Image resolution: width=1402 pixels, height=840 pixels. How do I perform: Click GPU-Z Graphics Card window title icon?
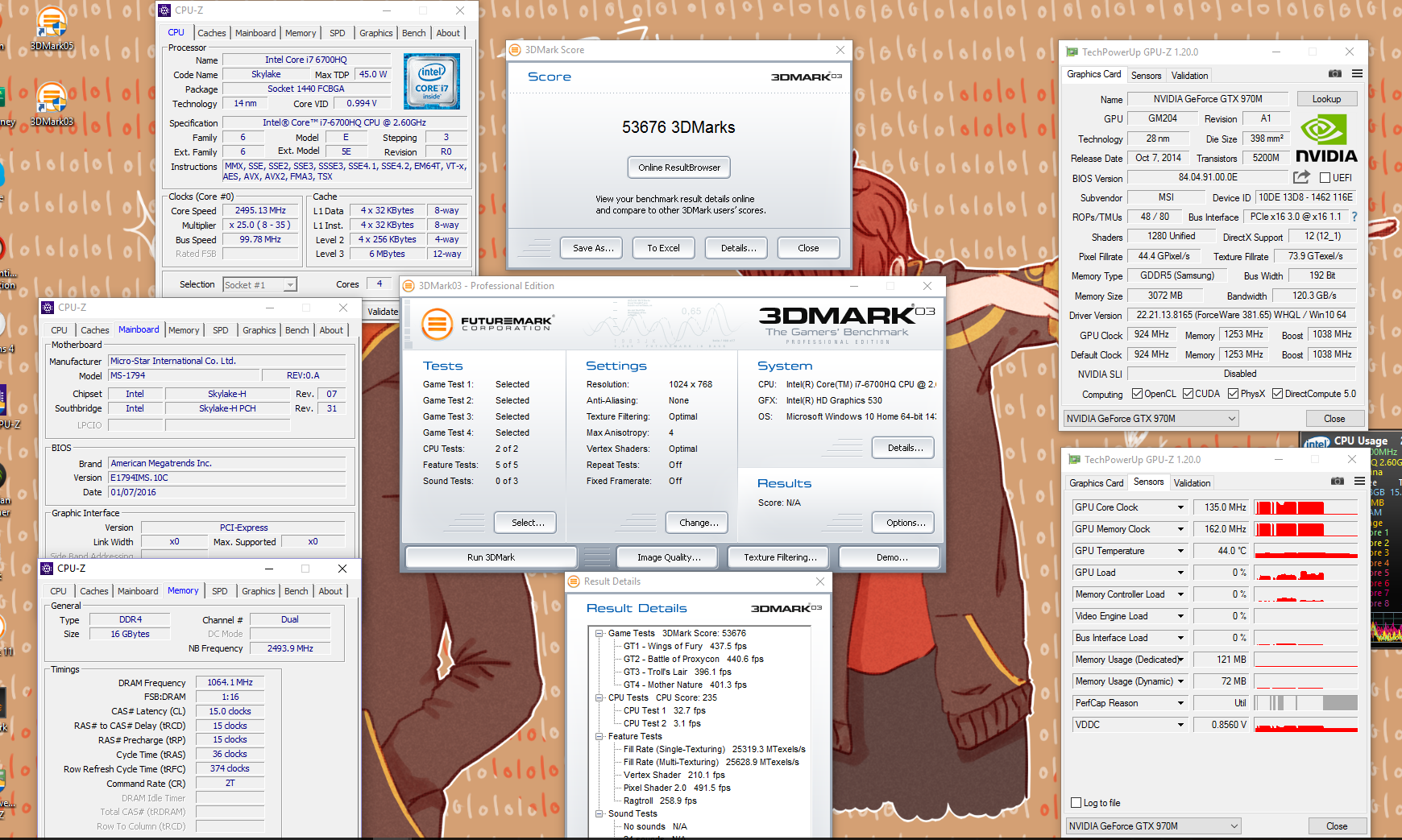click(1072, 52)
